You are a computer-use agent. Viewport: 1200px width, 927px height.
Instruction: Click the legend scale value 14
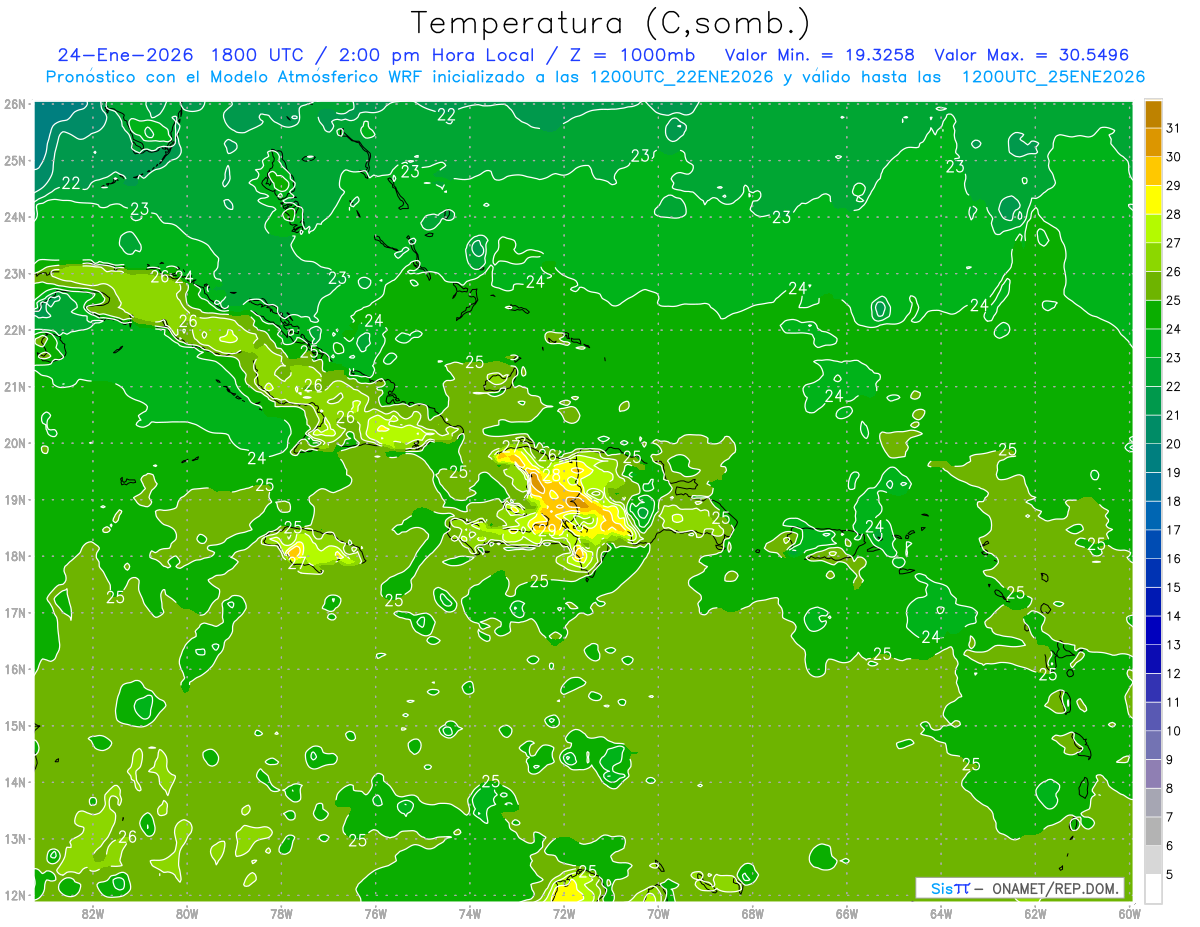click(x=1173, y=616)
